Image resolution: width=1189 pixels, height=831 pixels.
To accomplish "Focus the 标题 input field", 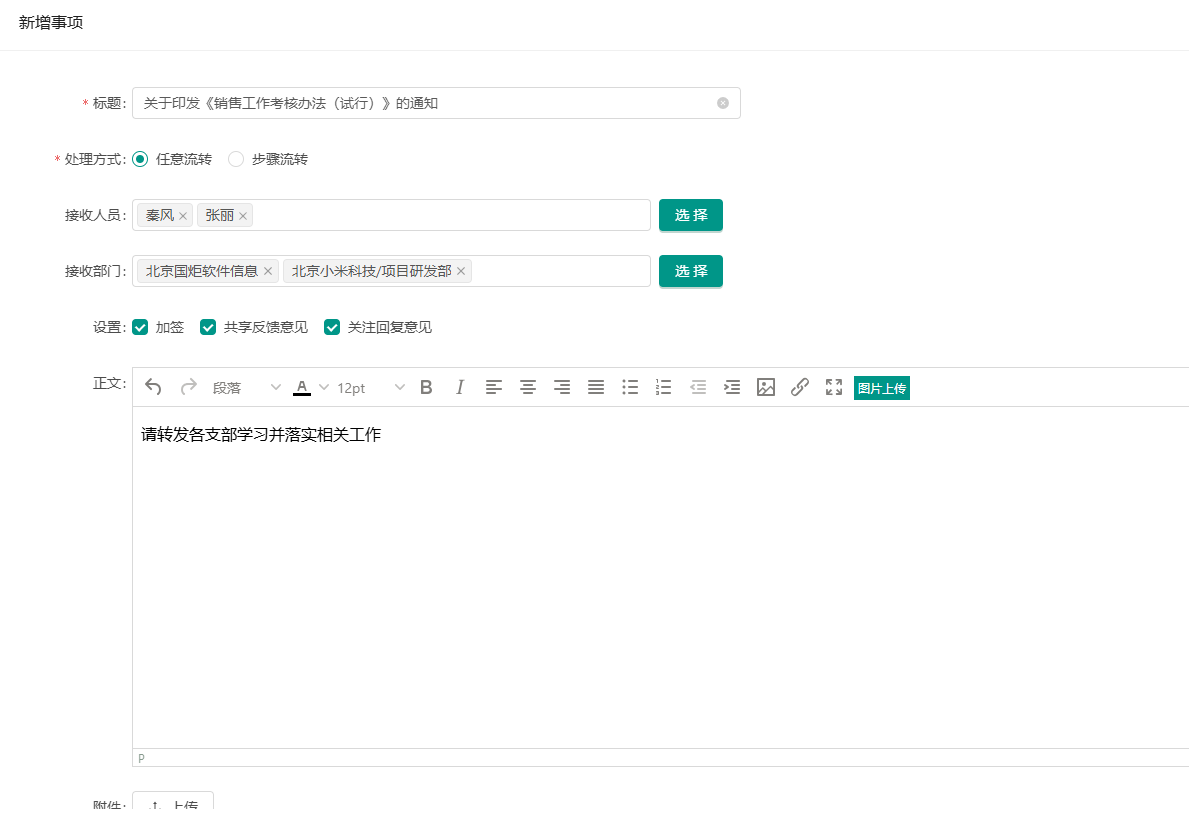I will tap(436, 103).
